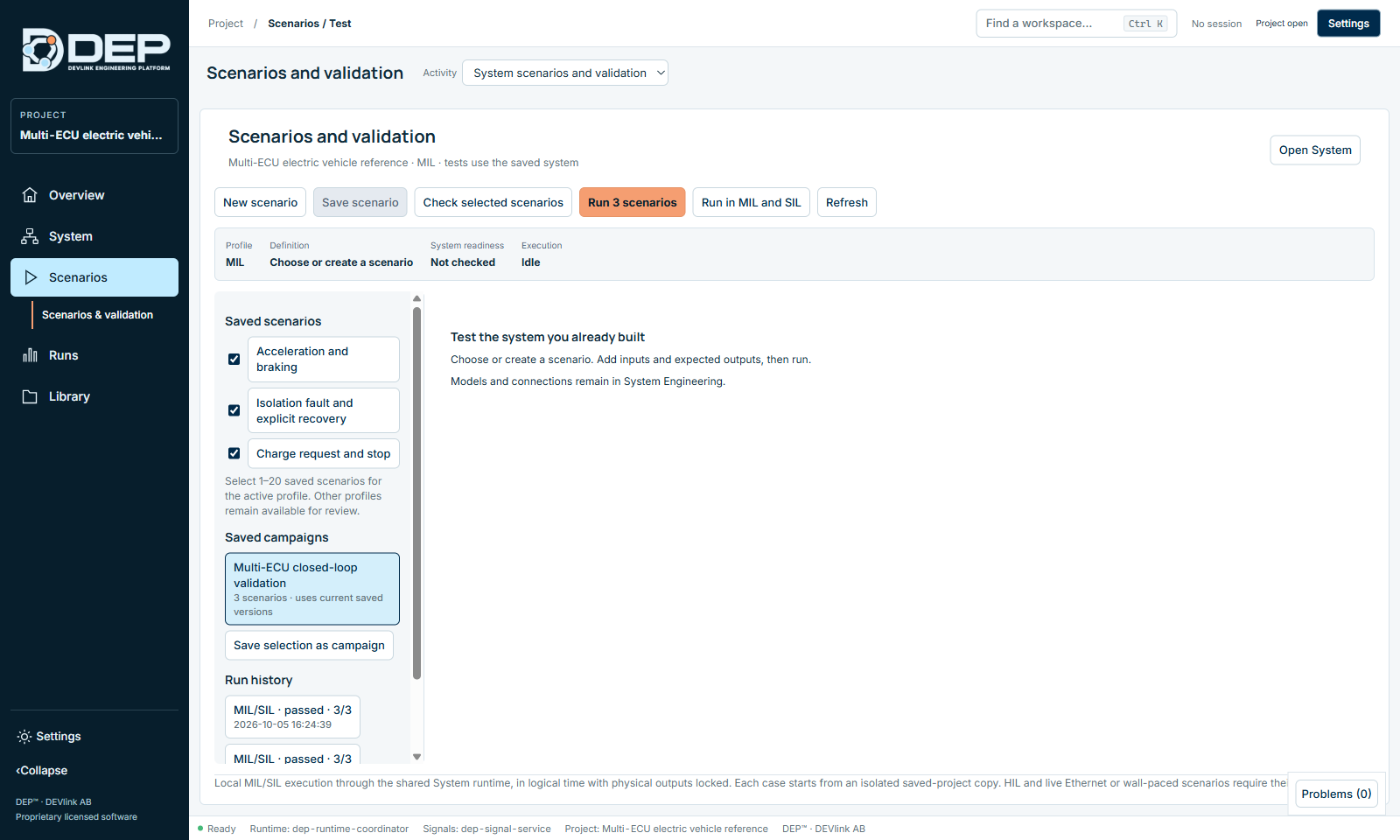
Task: Click the Refresh button
Action: click(847, 202)
